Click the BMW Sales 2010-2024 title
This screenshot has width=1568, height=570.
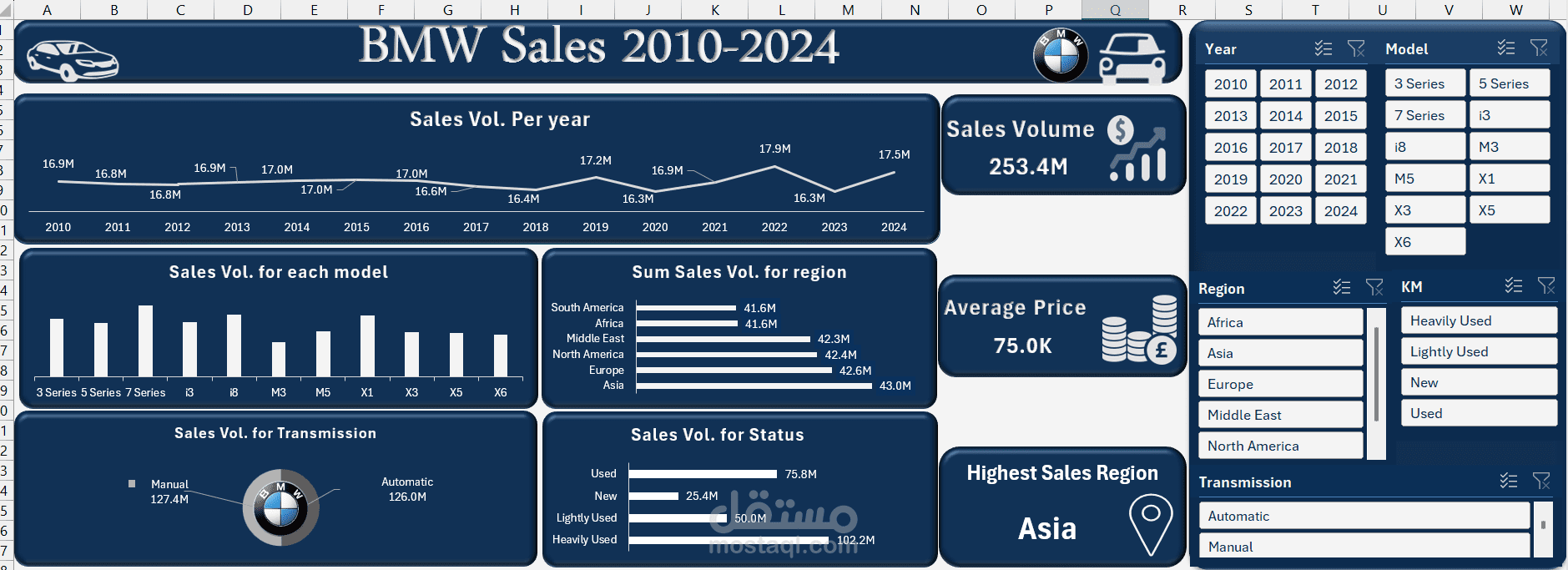point(599,46)
